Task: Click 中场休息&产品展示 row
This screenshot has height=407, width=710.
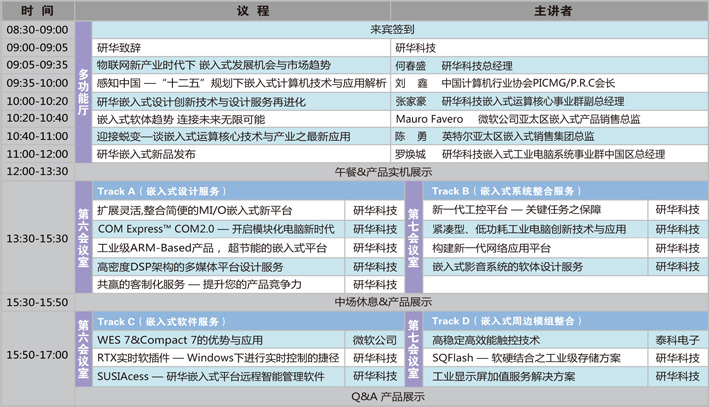Action: click(x=392, y=302)
